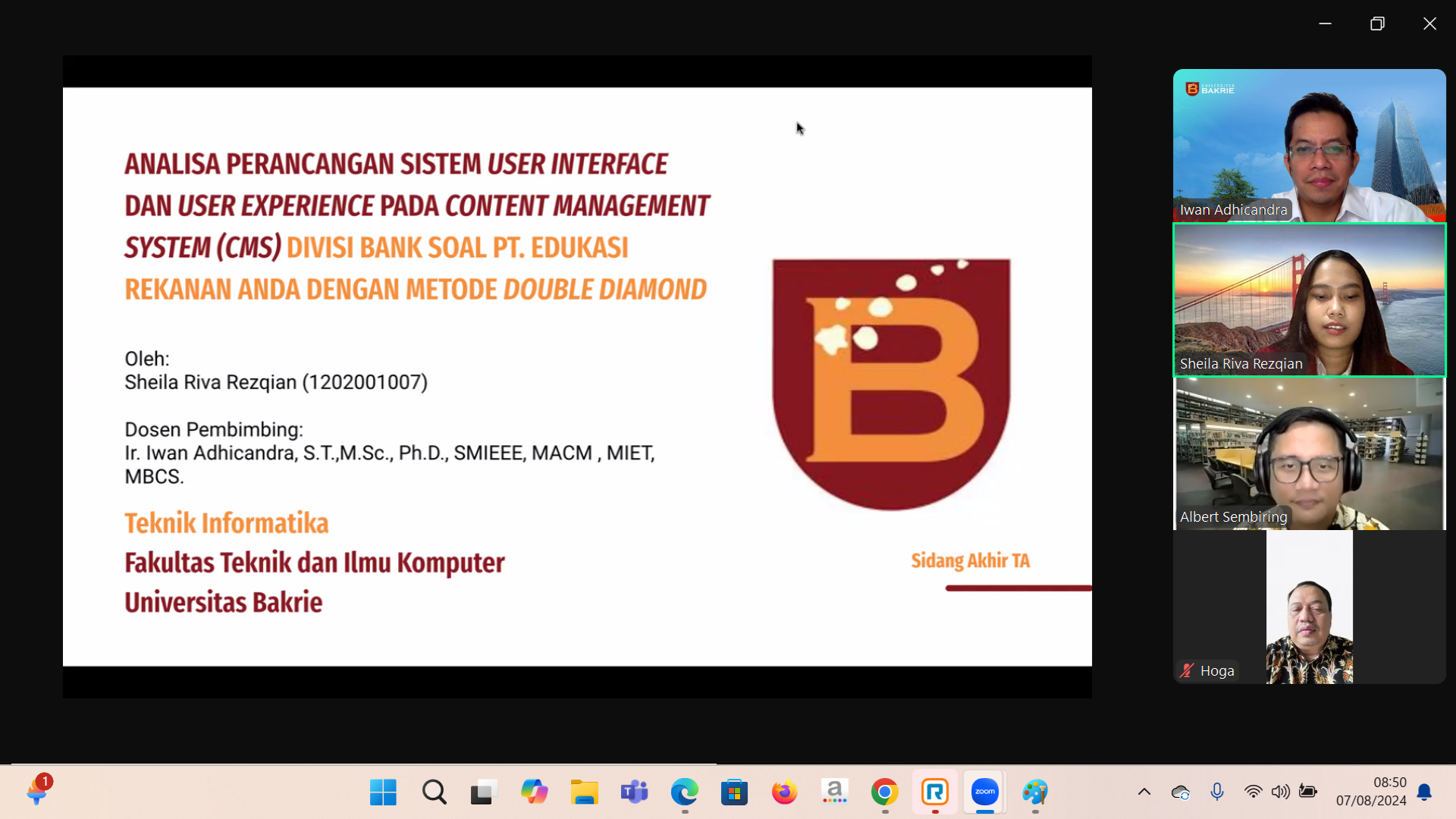This screenshot has height=819, width=1456.
Task: Open the orange R app in the taskbar
Action: click(935, 792)
